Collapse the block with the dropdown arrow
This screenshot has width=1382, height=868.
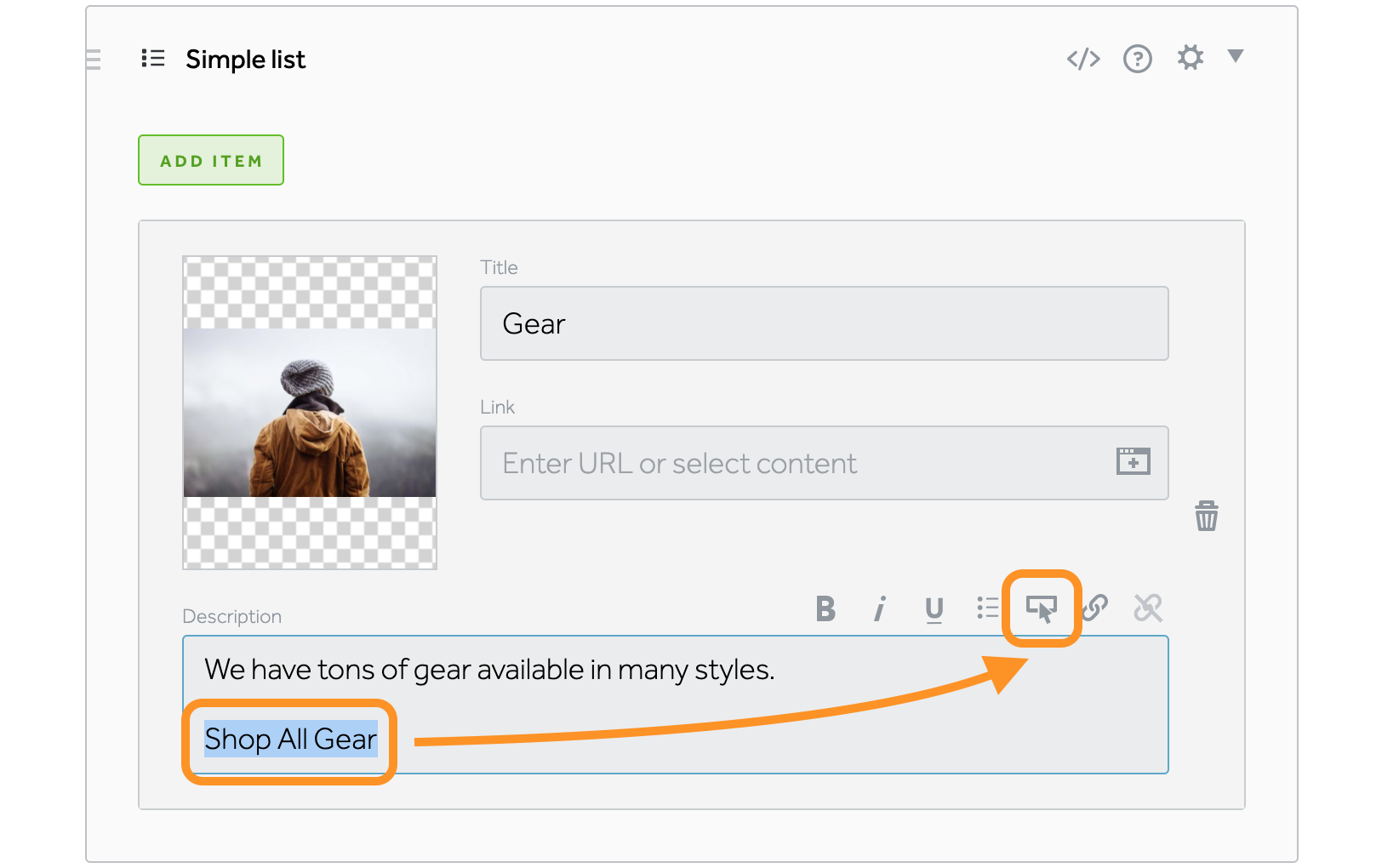(1236, 58)
